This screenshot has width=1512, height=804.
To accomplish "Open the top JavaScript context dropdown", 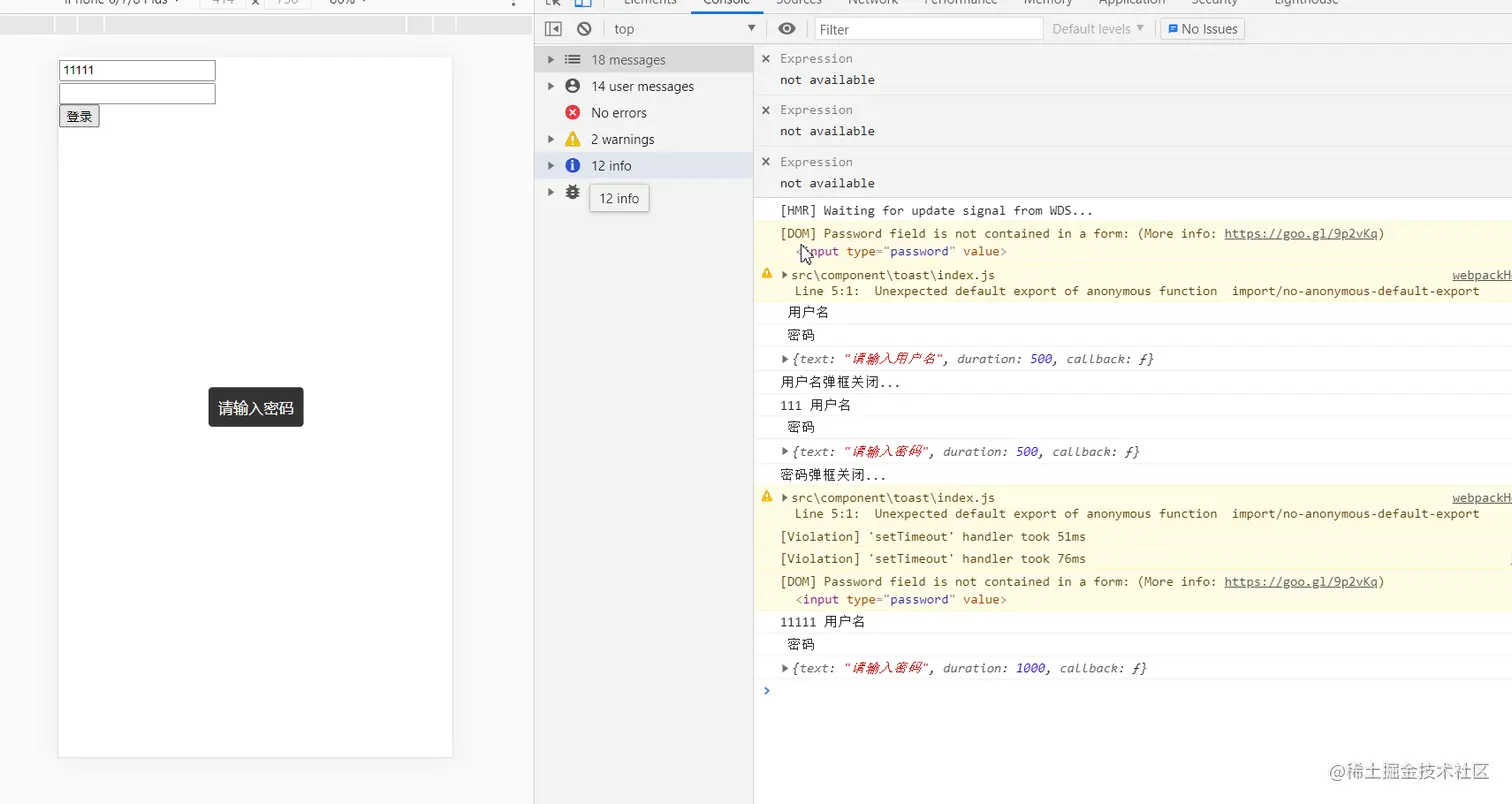I will (684, 29).
